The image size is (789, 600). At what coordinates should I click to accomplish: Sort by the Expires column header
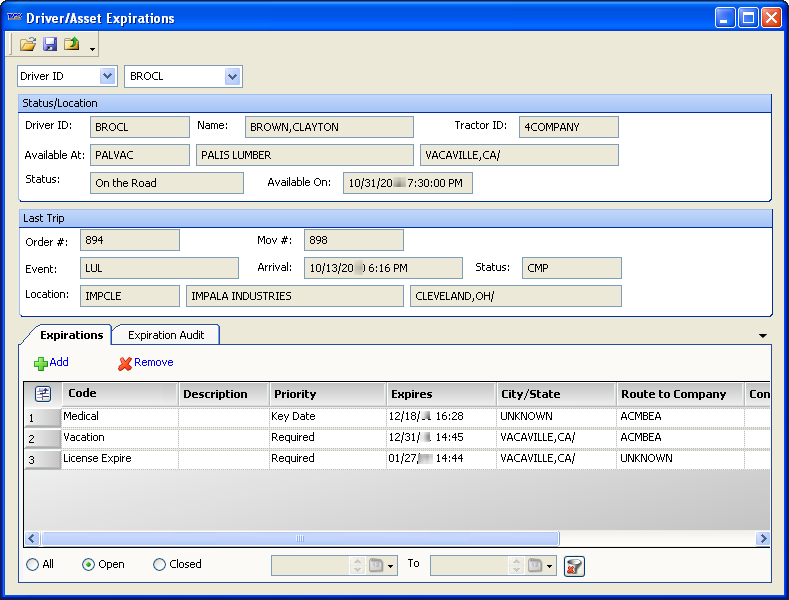tap(439, 394)
